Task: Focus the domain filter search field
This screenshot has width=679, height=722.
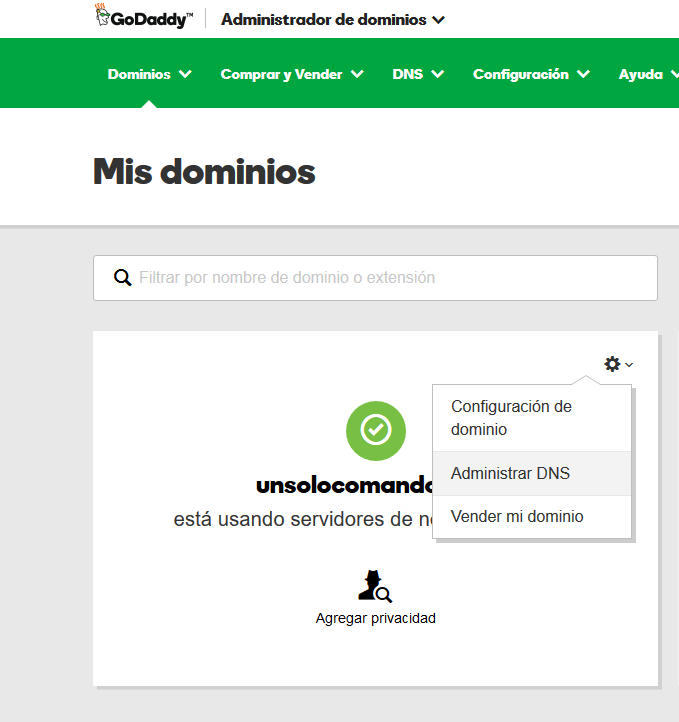Action: coord(375,278)
